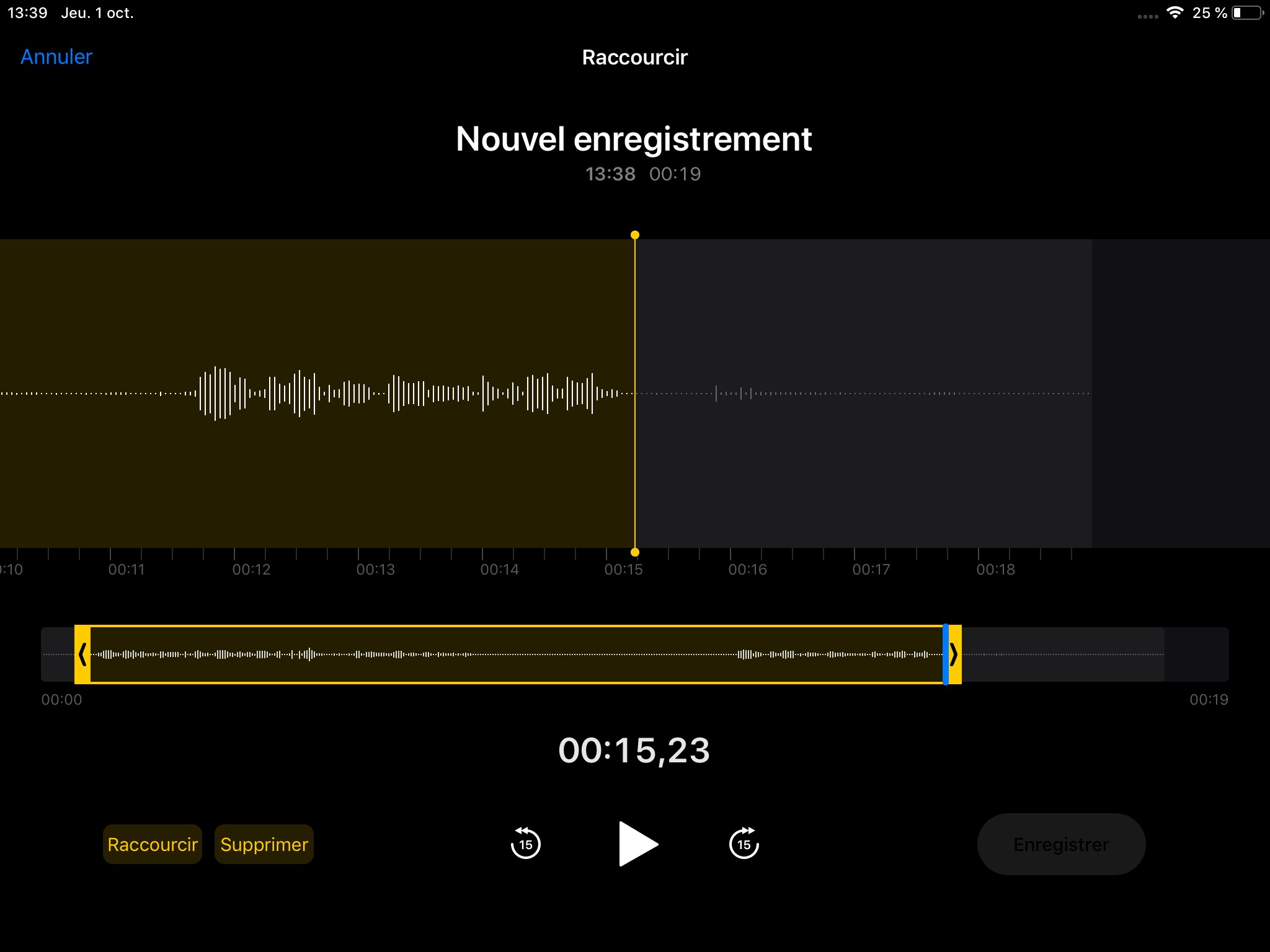Tap Annuler to cancel editing
1270x952 pixels.
point(56,57)
